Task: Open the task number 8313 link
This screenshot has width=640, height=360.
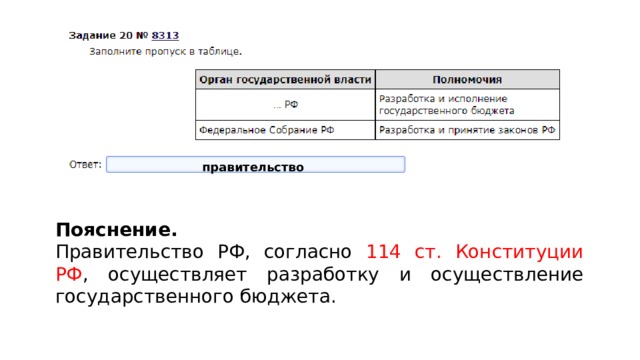Action: click(x=165, y=36)
